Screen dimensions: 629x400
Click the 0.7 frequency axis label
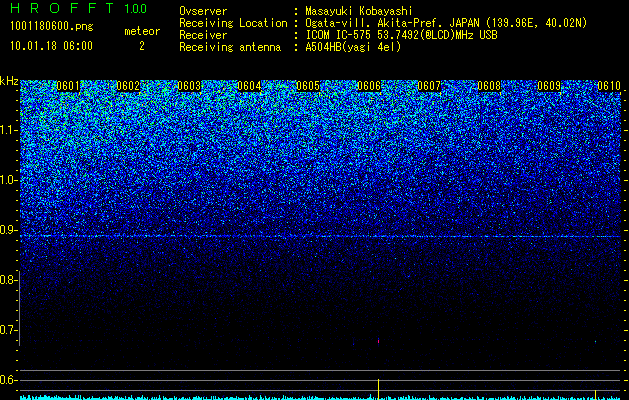click(9, 330)
